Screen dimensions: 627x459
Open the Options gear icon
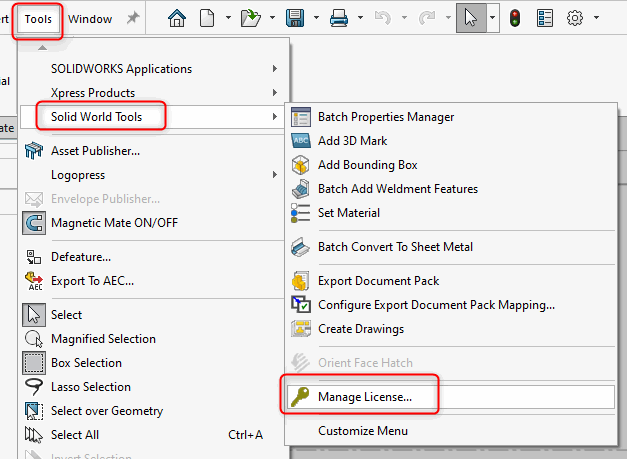[x=574, y=18]
